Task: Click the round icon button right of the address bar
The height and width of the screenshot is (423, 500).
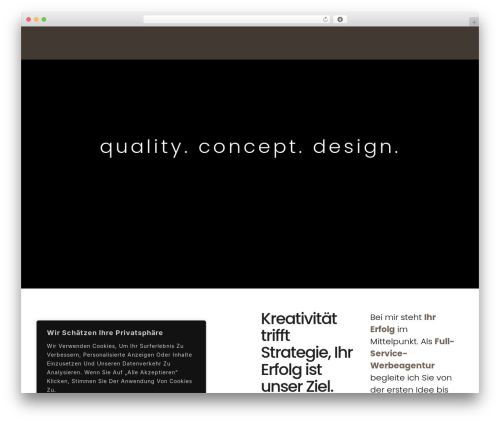Action: [340, 19]
